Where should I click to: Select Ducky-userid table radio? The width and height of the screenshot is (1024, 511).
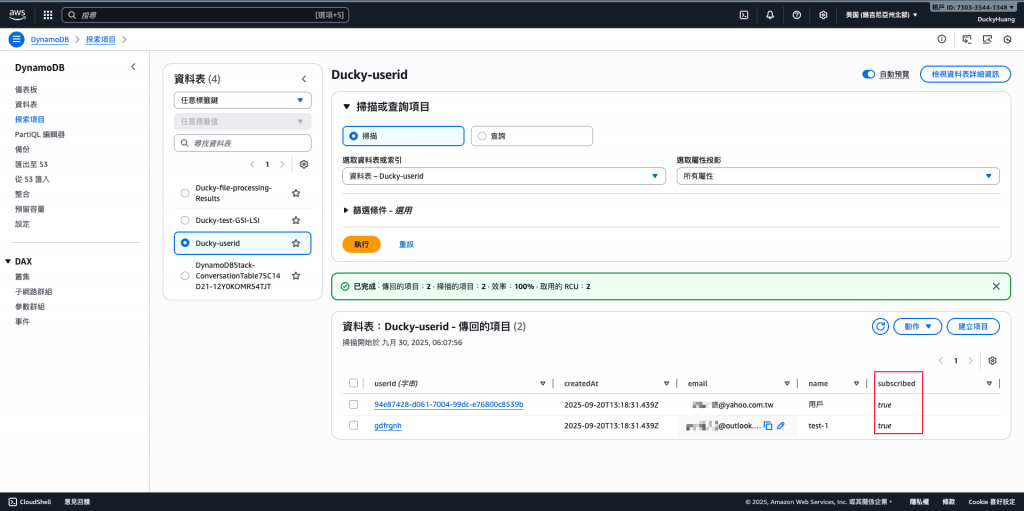click(x=184, y=243)
